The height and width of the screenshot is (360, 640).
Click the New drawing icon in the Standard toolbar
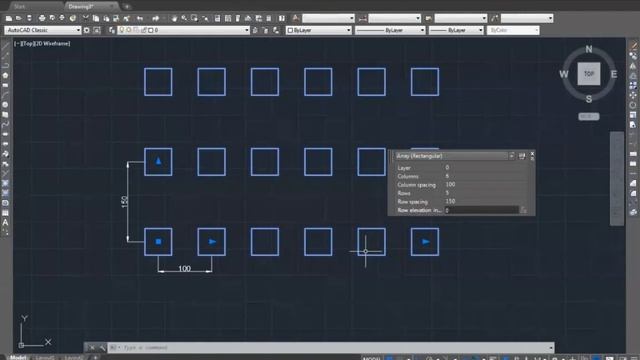pos(9,18)
